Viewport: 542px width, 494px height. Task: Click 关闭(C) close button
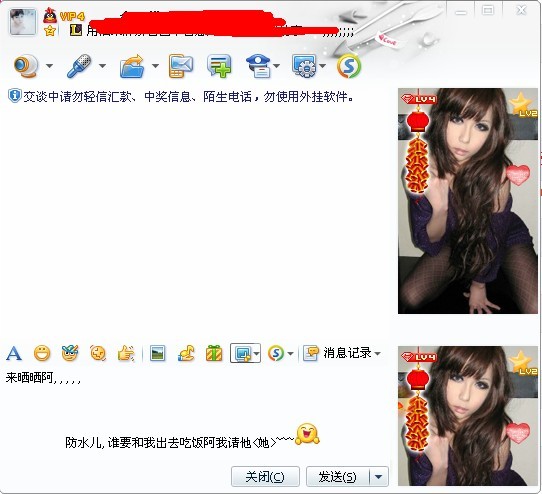pos(265,477)
